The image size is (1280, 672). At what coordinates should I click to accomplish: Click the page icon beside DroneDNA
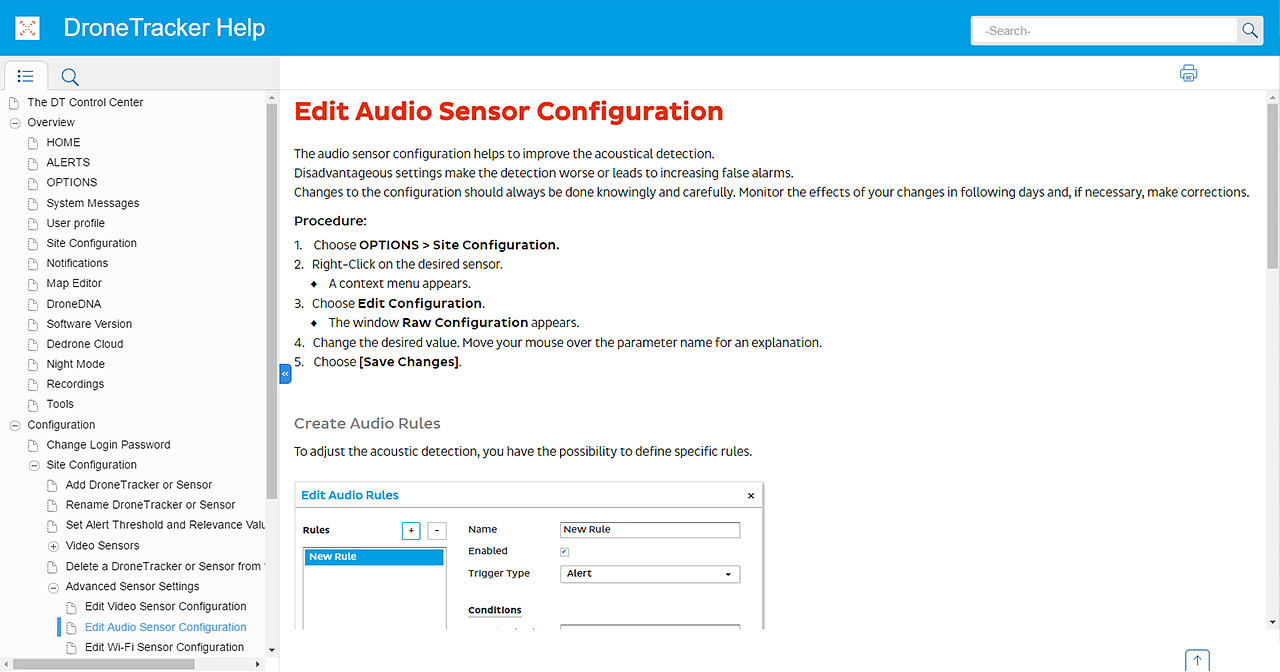(33, 304)
